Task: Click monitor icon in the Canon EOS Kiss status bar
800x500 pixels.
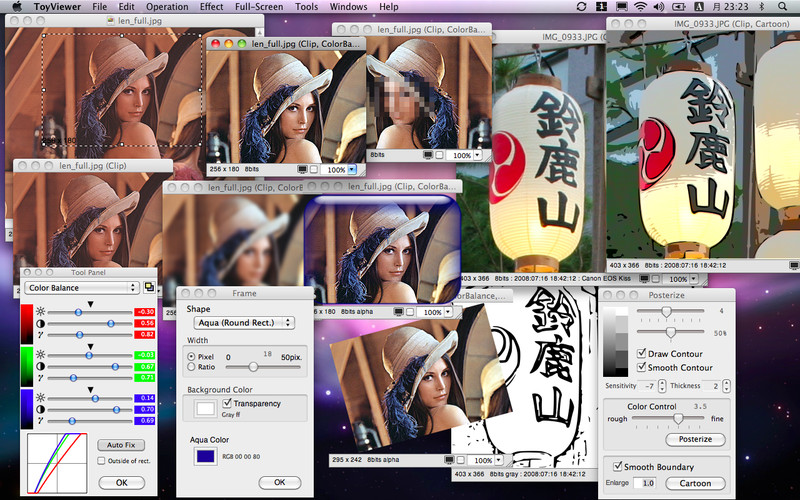Action: pyautogui.click(x=644, y=279)
